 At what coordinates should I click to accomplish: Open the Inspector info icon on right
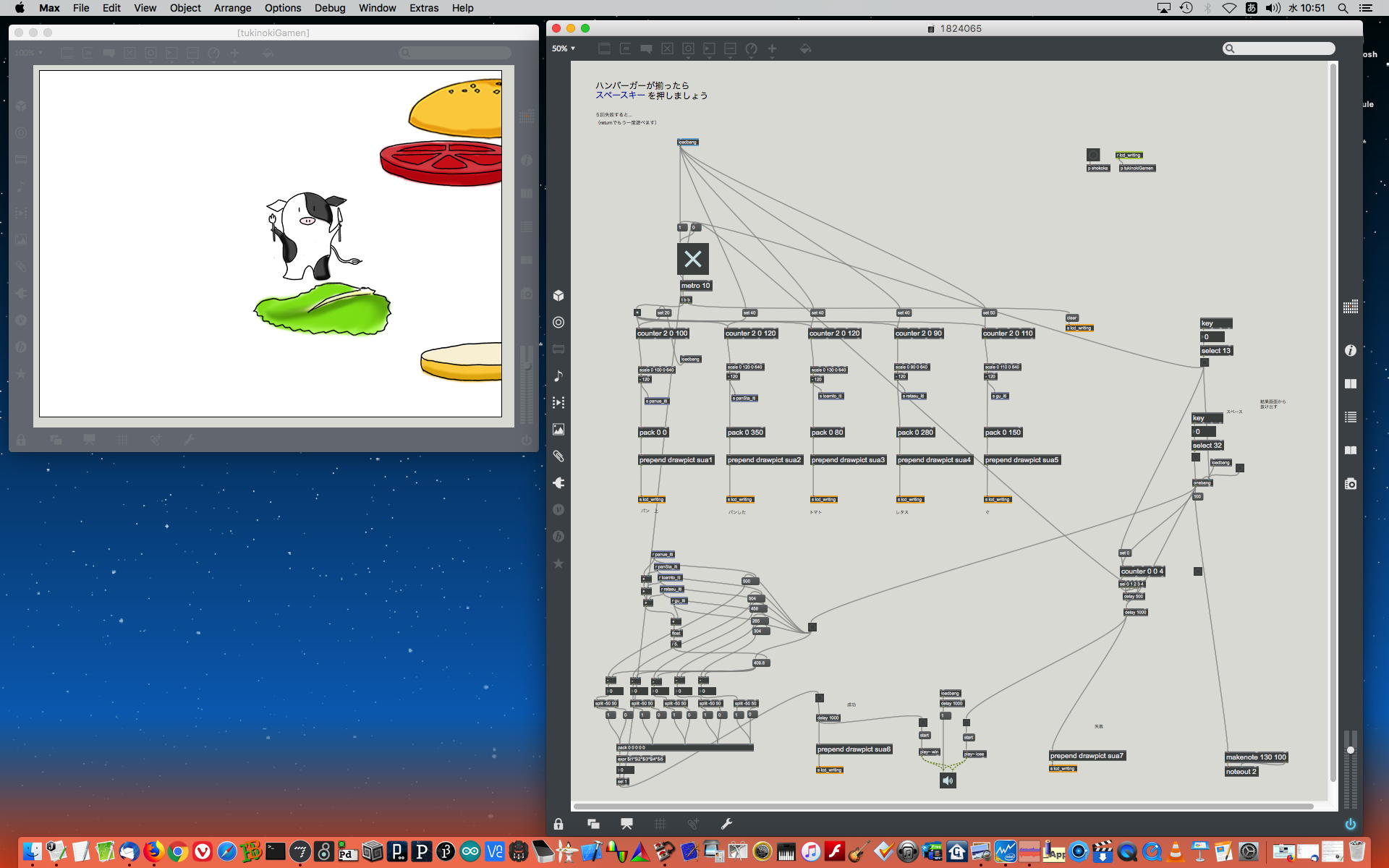tap(1350, 351)
